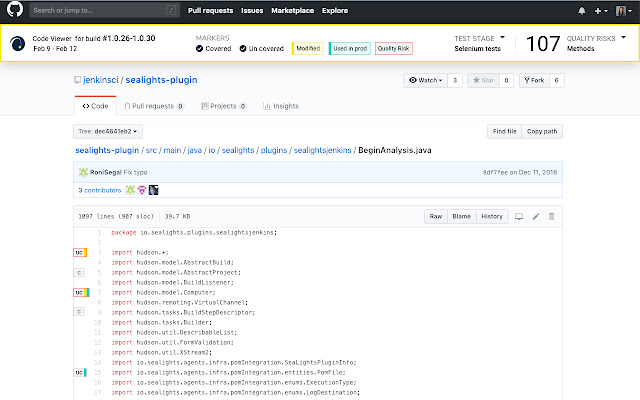Click the Selenium tests stage value

click(x=478, y=49)
